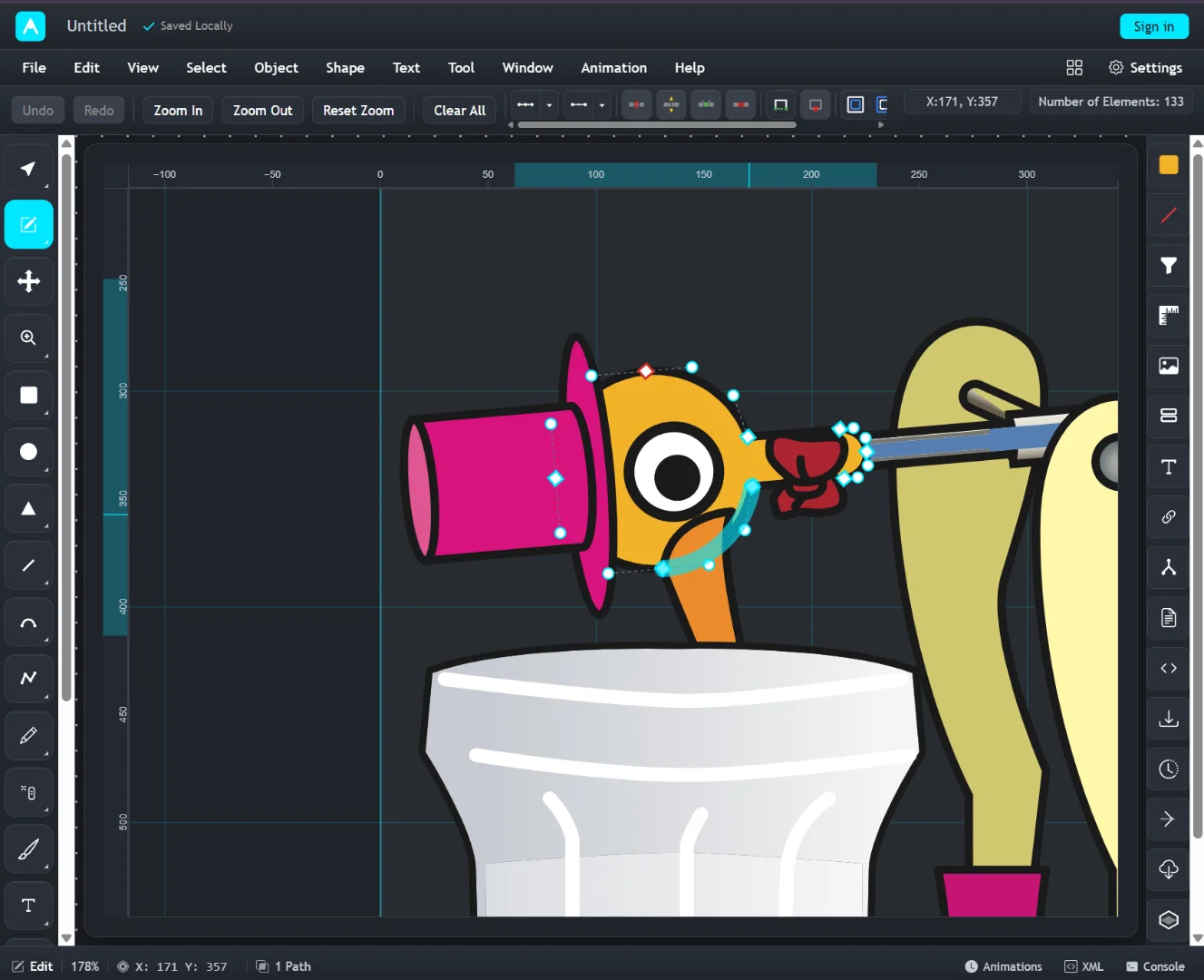Select the Text tool in left toolbar
The width and height of the screenshot is (1204, 980).
(29, 906)
